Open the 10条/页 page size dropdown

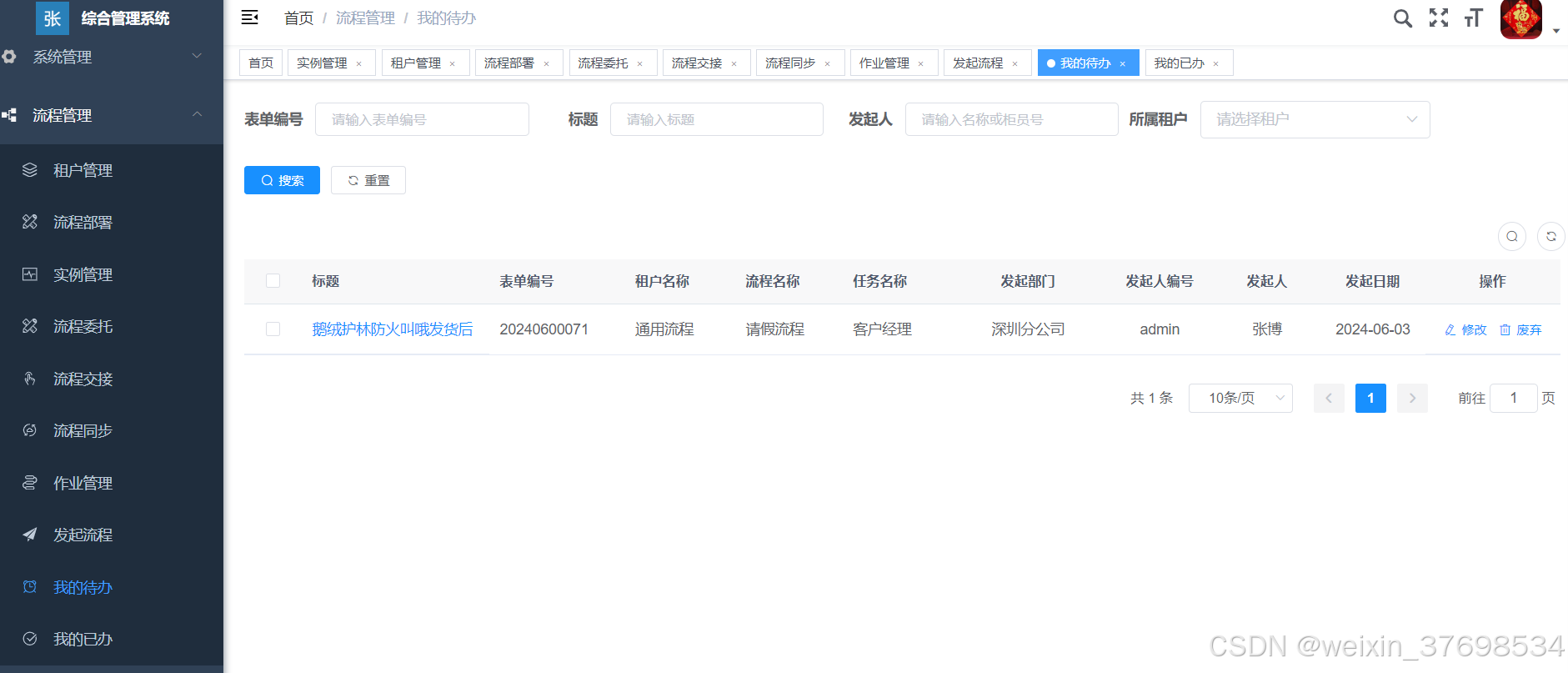pos(1240,398)
